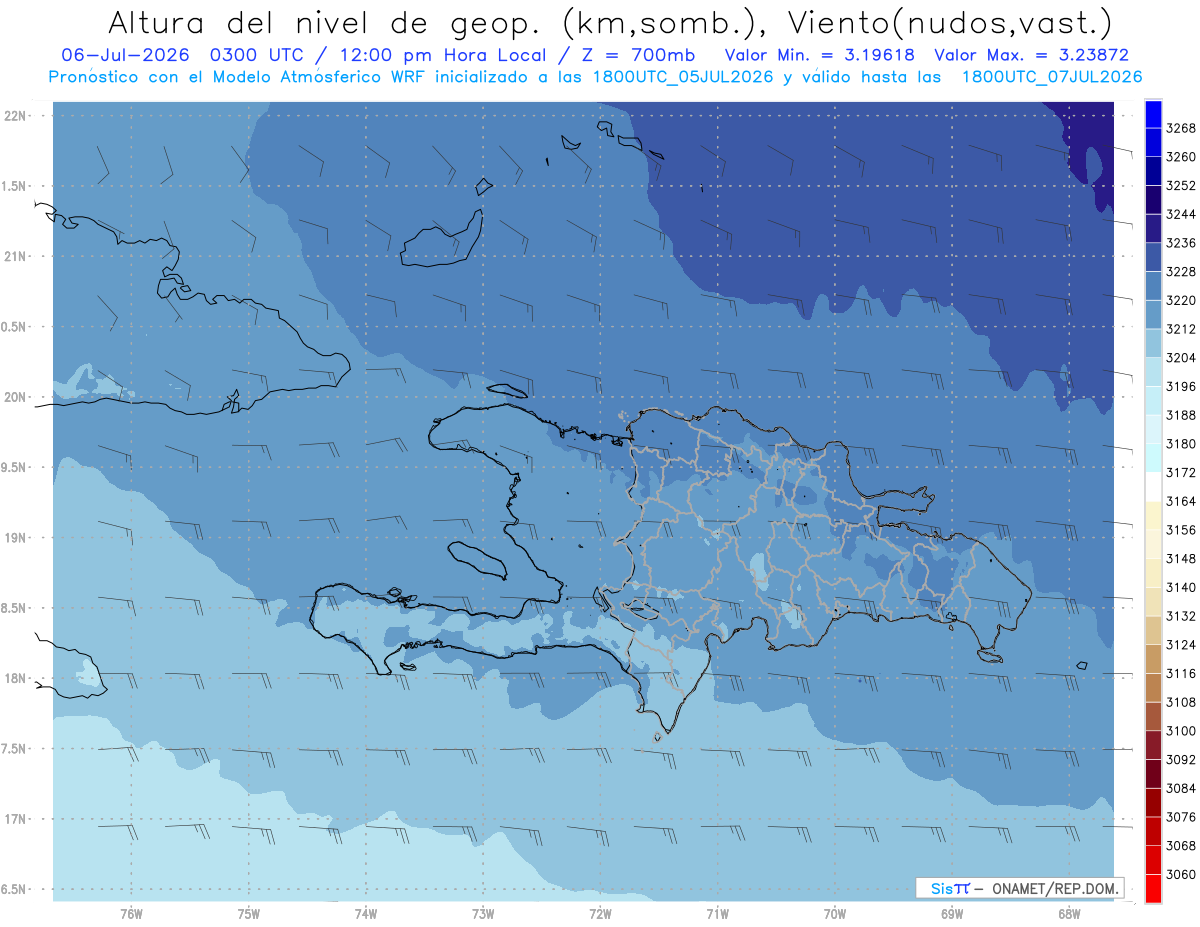Click the colorbar value '3092'
The image size is (1200, 927).
(1181, 760)
